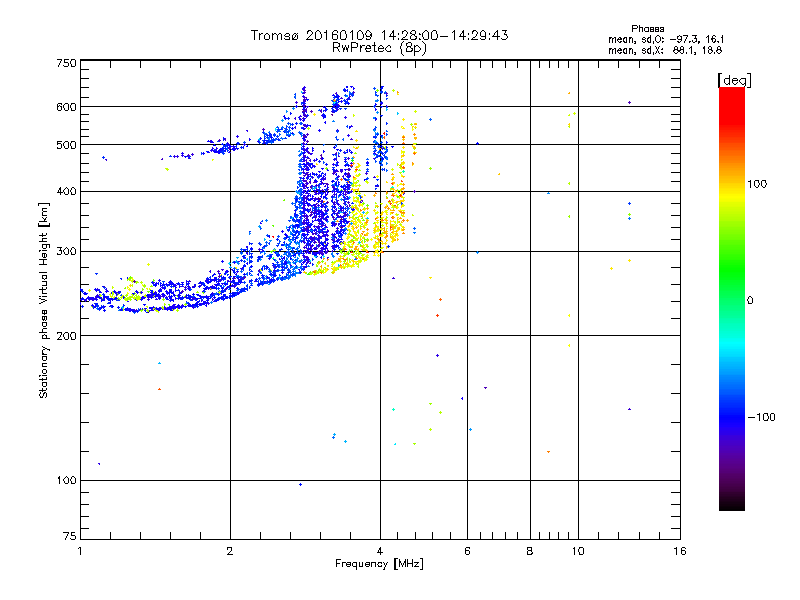This screenshot has width=800, height=600.
Task: Click the 'Stationary phase Virtual Height [km]' axis label
Action: pyautogui.click(x=44, y=300)
